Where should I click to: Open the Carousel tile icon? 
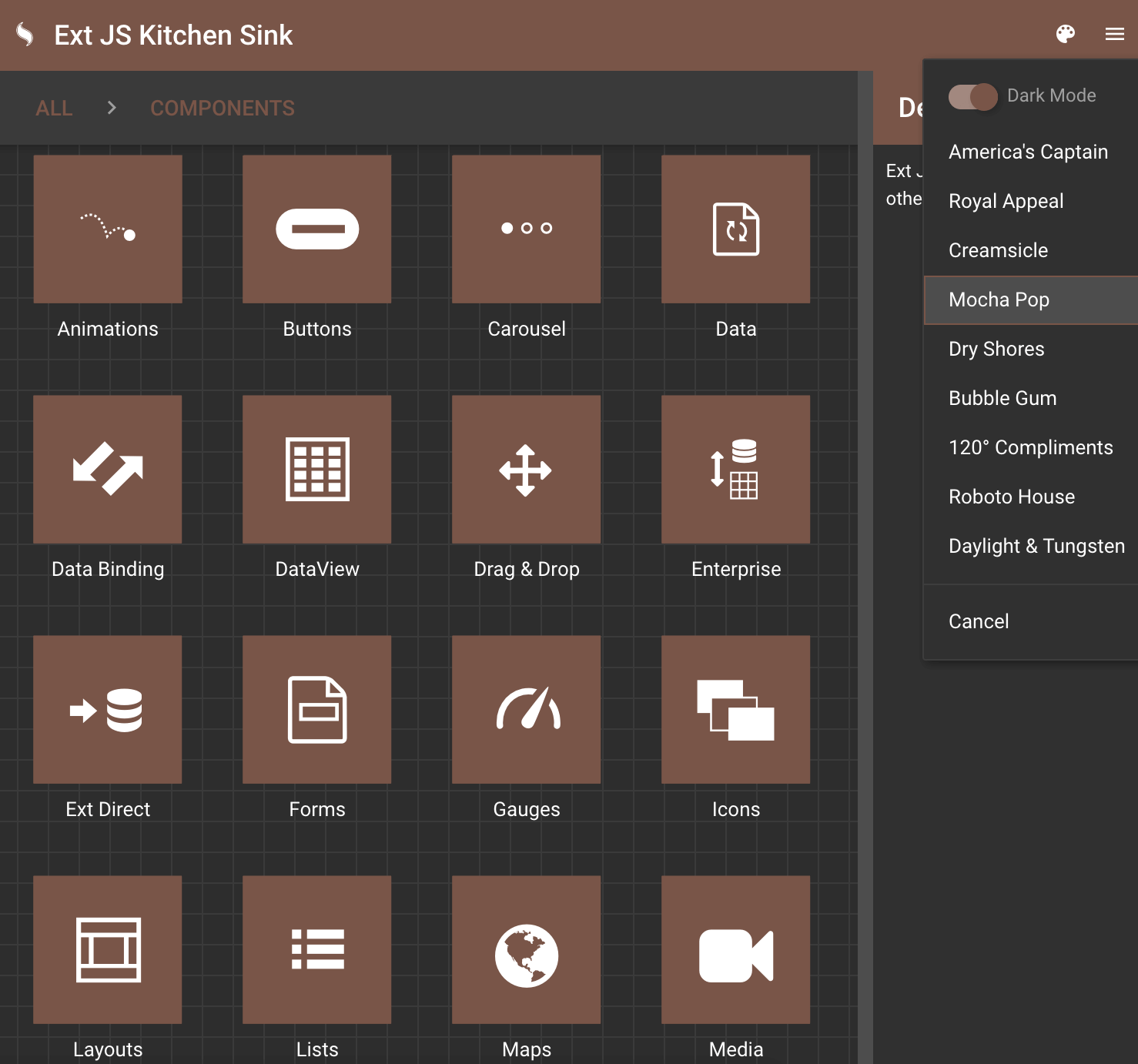[x=527, y=229]
